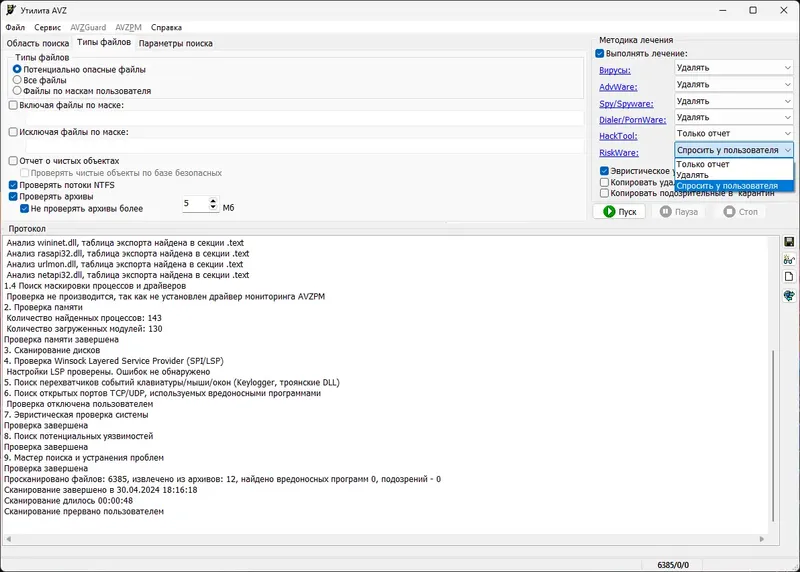This screenshot has height=572, width=800.
Task: Expand the Dialer/PornWare action dropdown
Action: point(734,117)
